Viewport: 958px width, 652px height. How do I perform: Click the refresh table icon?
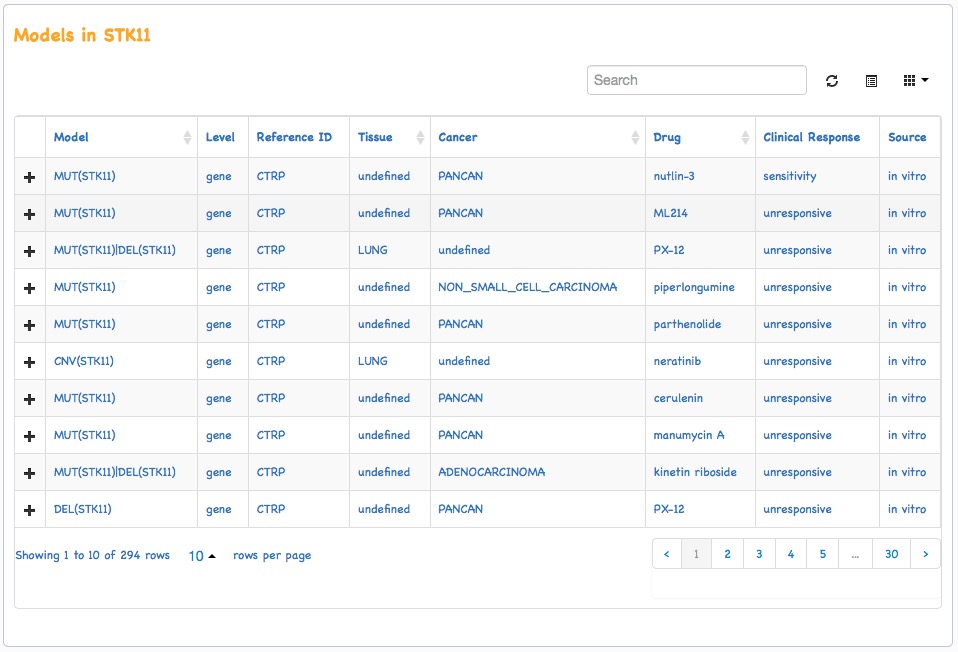click(832, 81)
